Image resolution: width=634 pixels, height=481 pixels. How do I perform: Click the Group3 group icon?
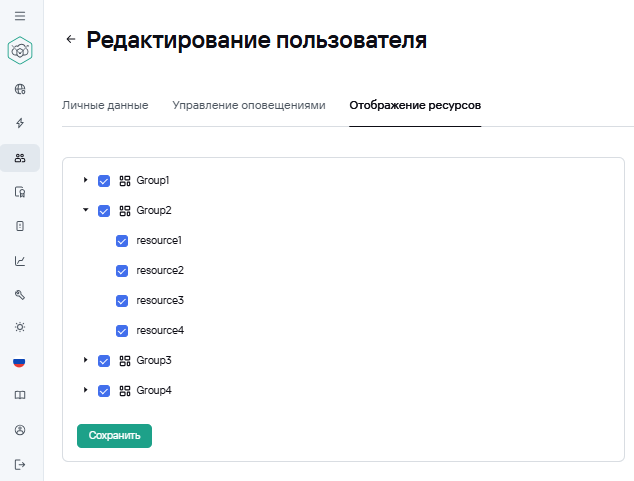125,361
